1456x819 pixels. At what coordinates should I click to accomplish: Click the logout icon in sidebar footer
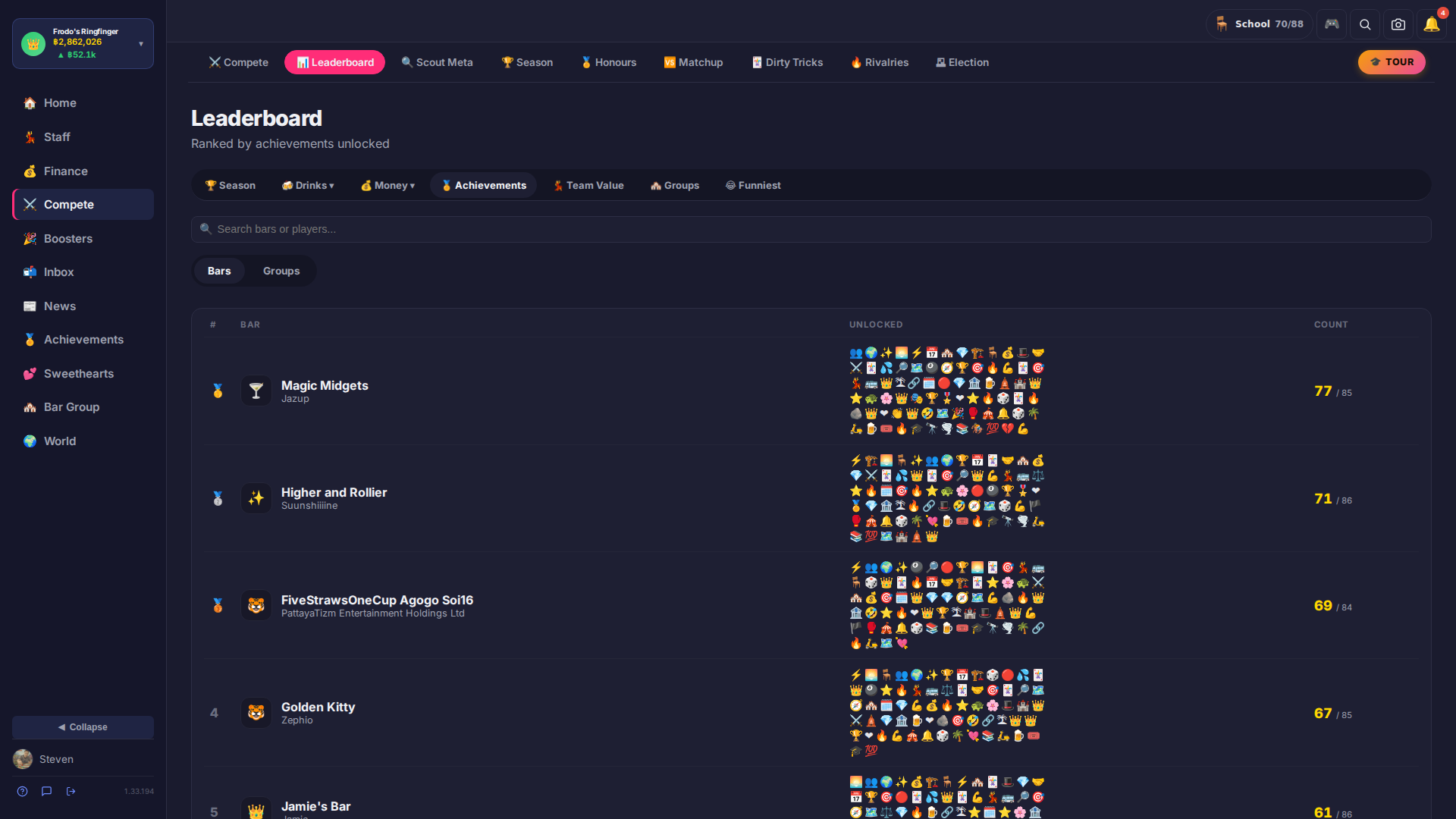[x=71, y=791]
